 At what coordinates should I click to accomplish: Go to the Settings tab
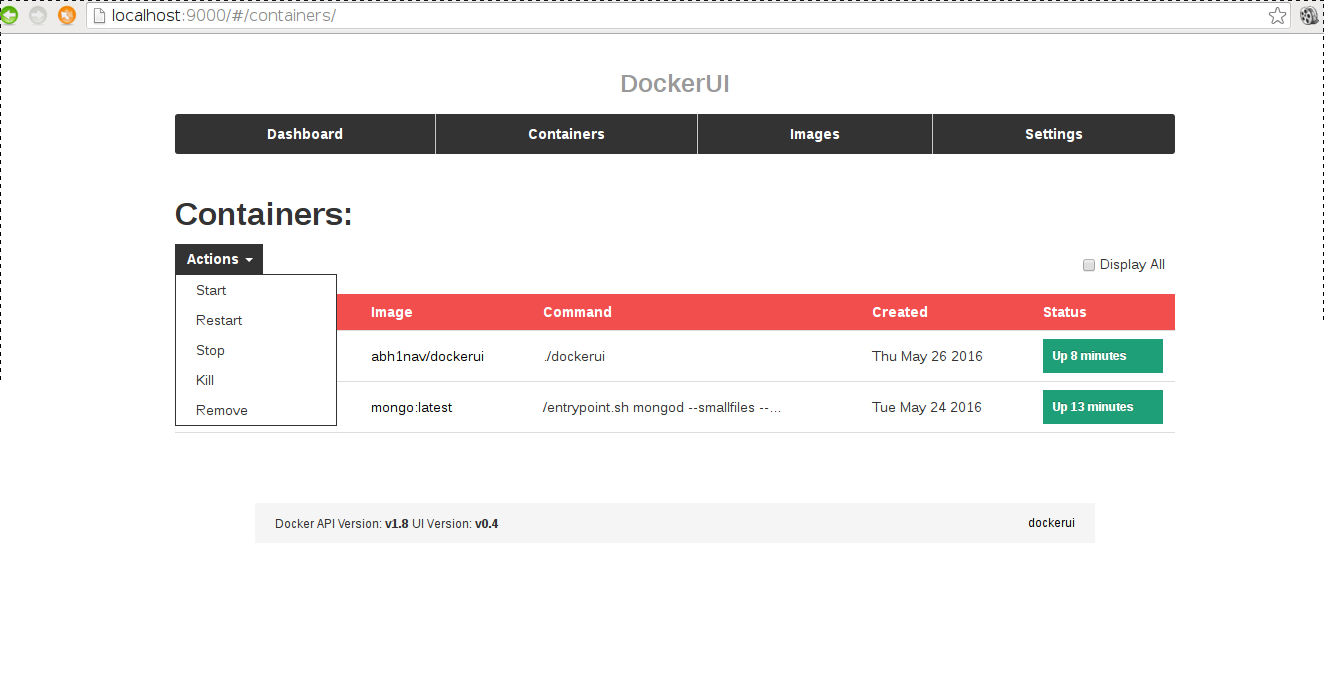pos(1053,134)
